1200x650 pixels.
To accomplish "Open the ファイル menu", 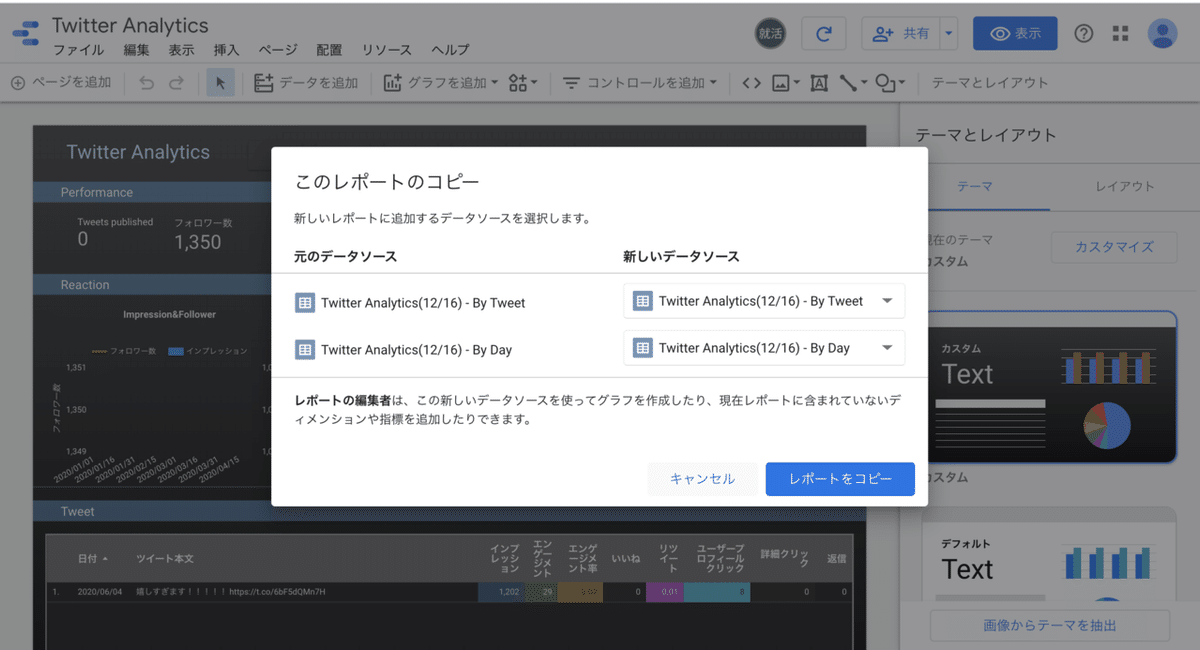I will point(78,50).
